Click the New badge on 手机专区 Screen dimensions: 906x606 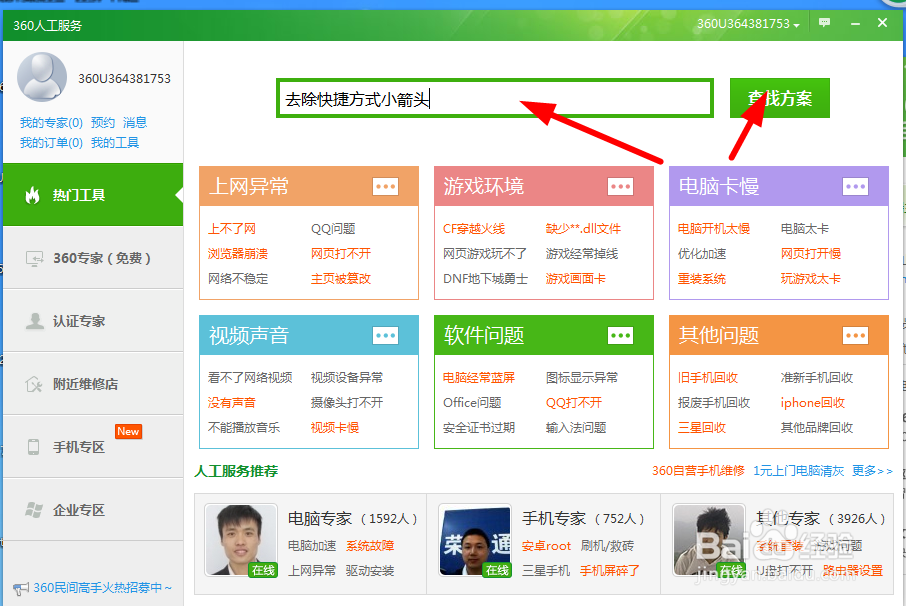[x=128, y=431]
